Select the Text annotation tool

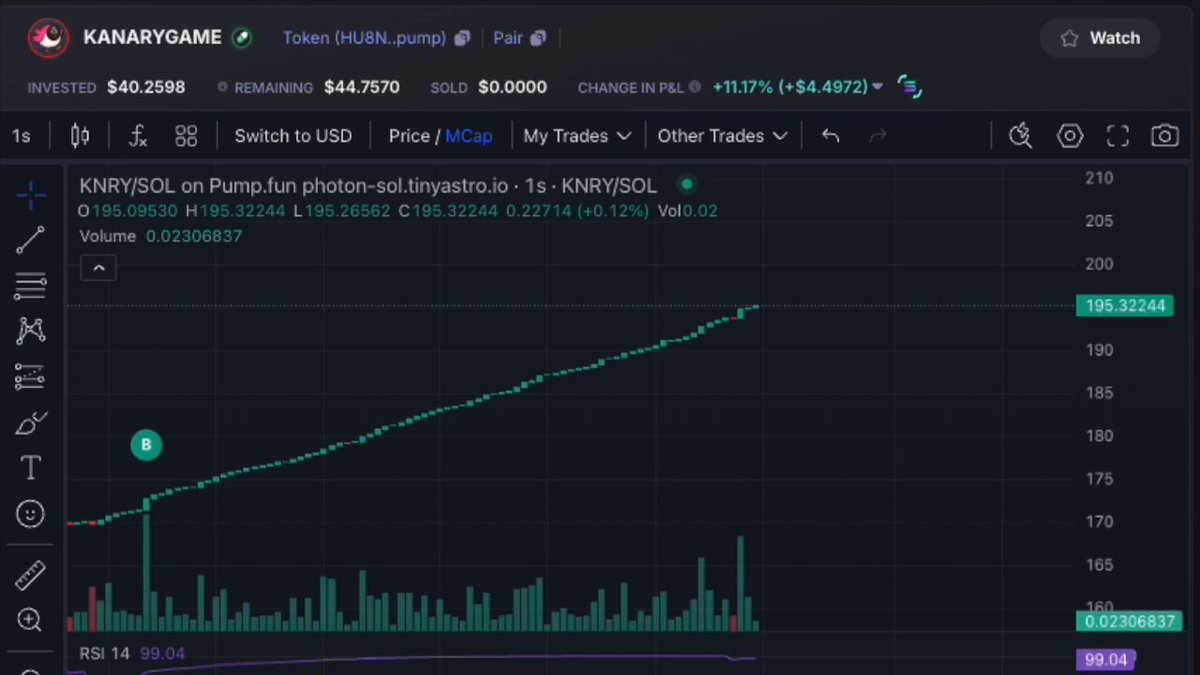tap(31, 468)
